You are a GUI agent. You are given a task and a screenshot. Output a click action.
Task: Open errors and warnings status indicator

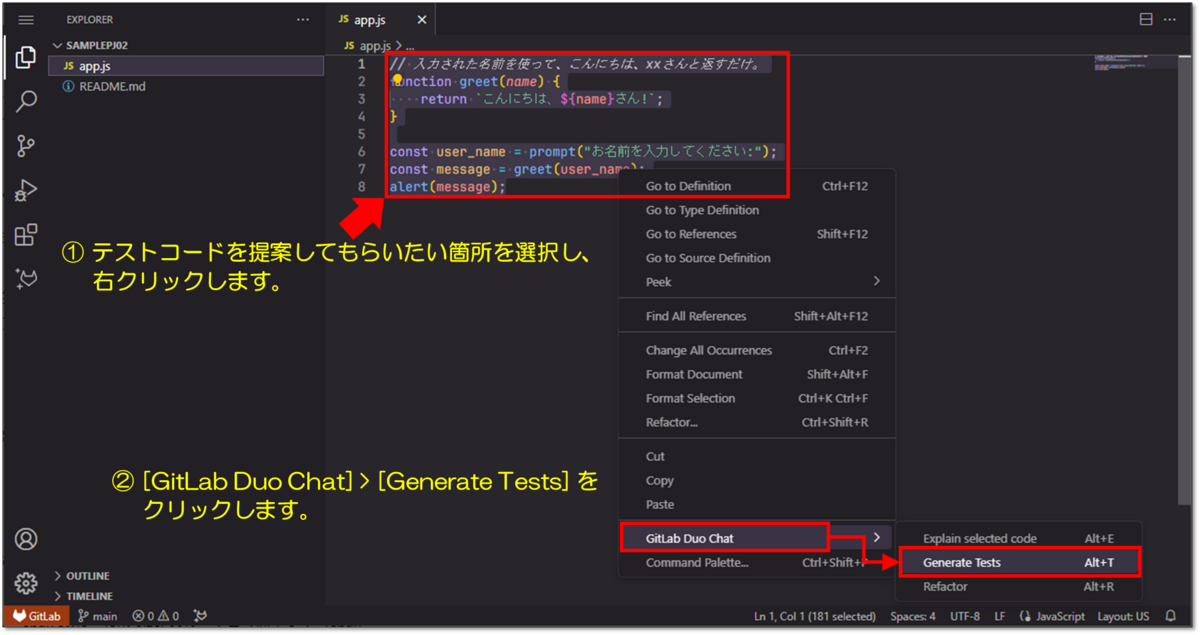[x=156, y=616]
